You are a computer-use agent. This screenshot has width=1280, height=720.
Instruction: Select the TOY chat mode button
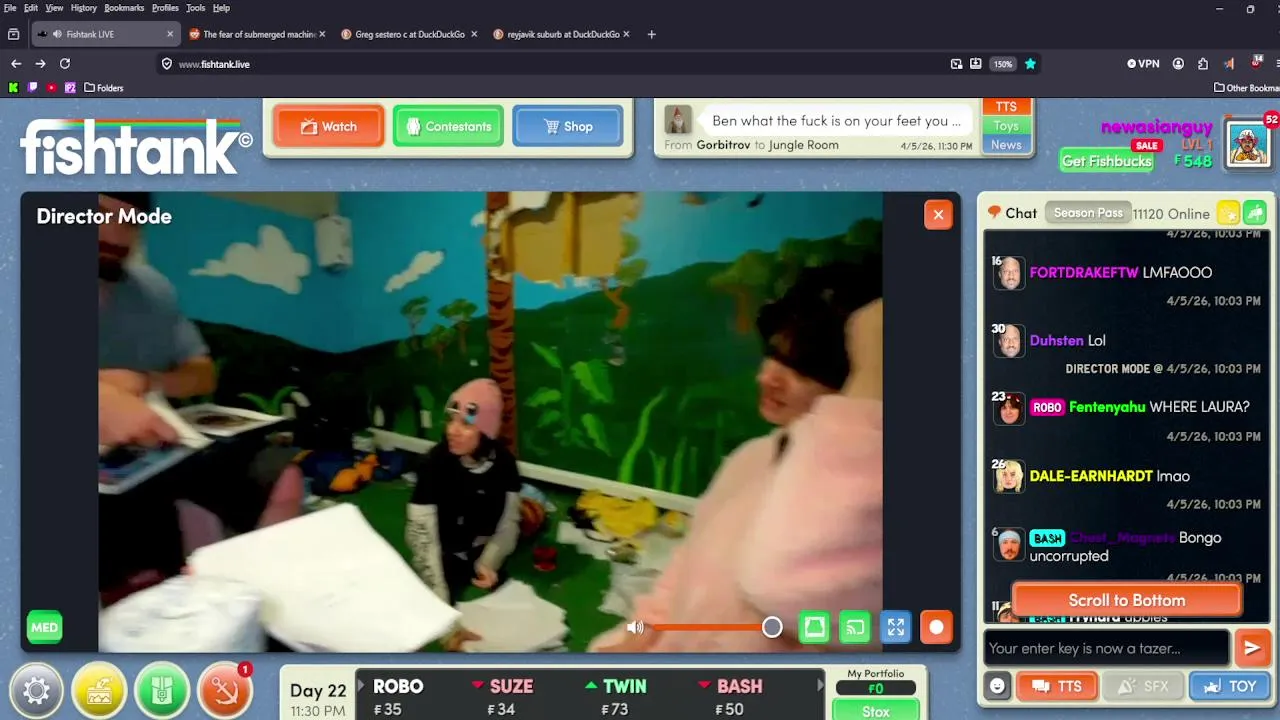(x=1229, y=686)
